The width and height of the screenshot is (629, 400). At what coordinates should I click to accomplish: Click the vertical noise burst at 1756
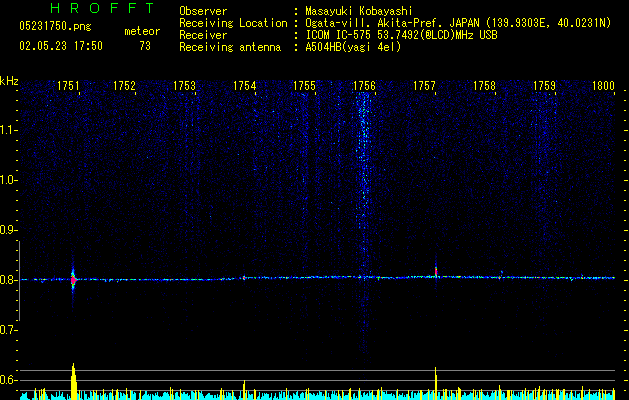click(x=364, y=221)
